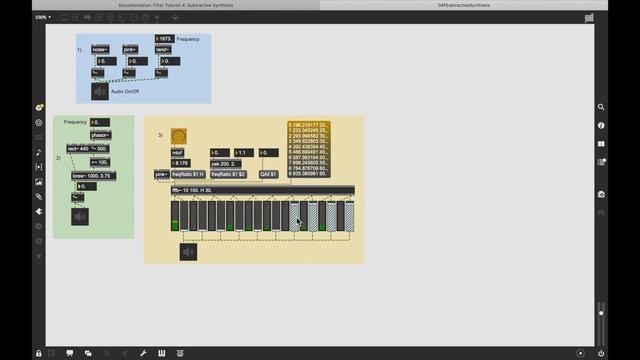Click the QAll $1 message box

point(269,174)
